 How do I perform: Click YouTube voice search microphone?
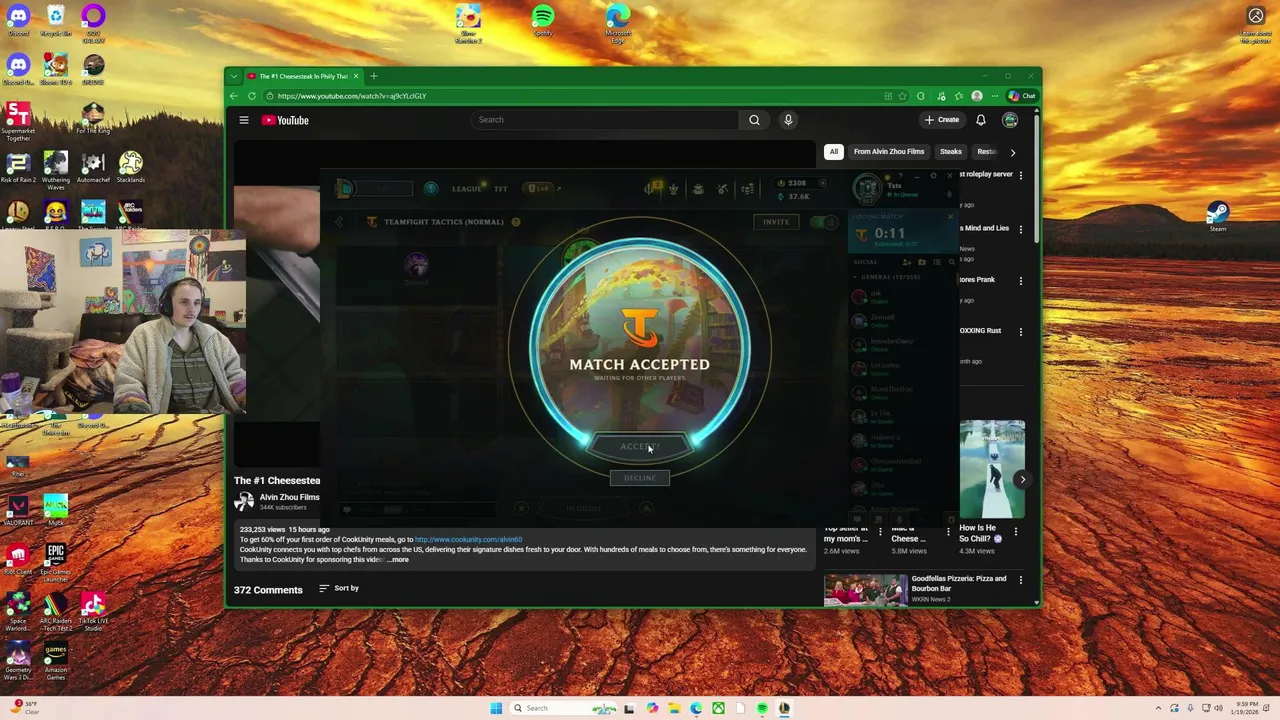click(788, 120)
